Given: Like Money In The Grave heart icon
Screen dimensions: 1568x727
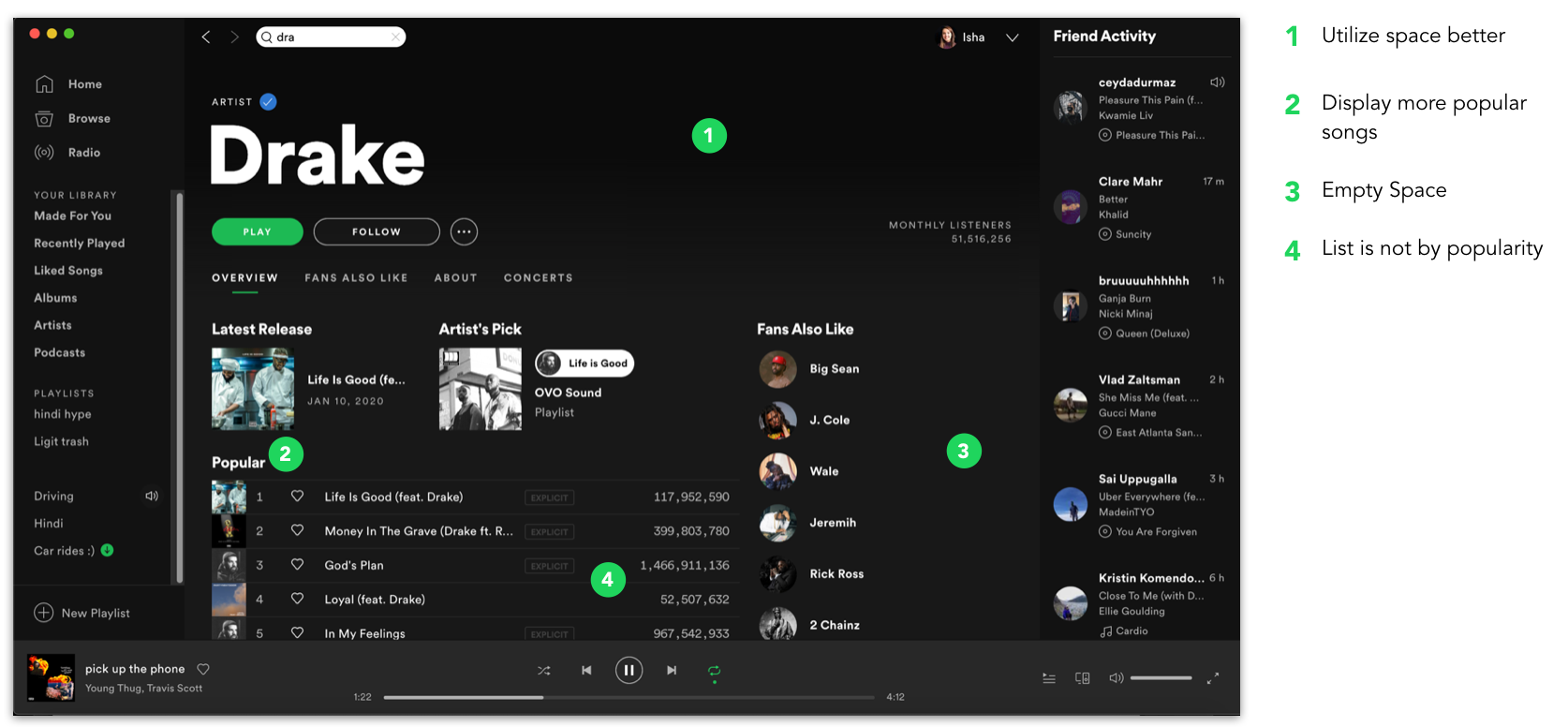Looking at the screenshot, I should [x=297, y=530].
